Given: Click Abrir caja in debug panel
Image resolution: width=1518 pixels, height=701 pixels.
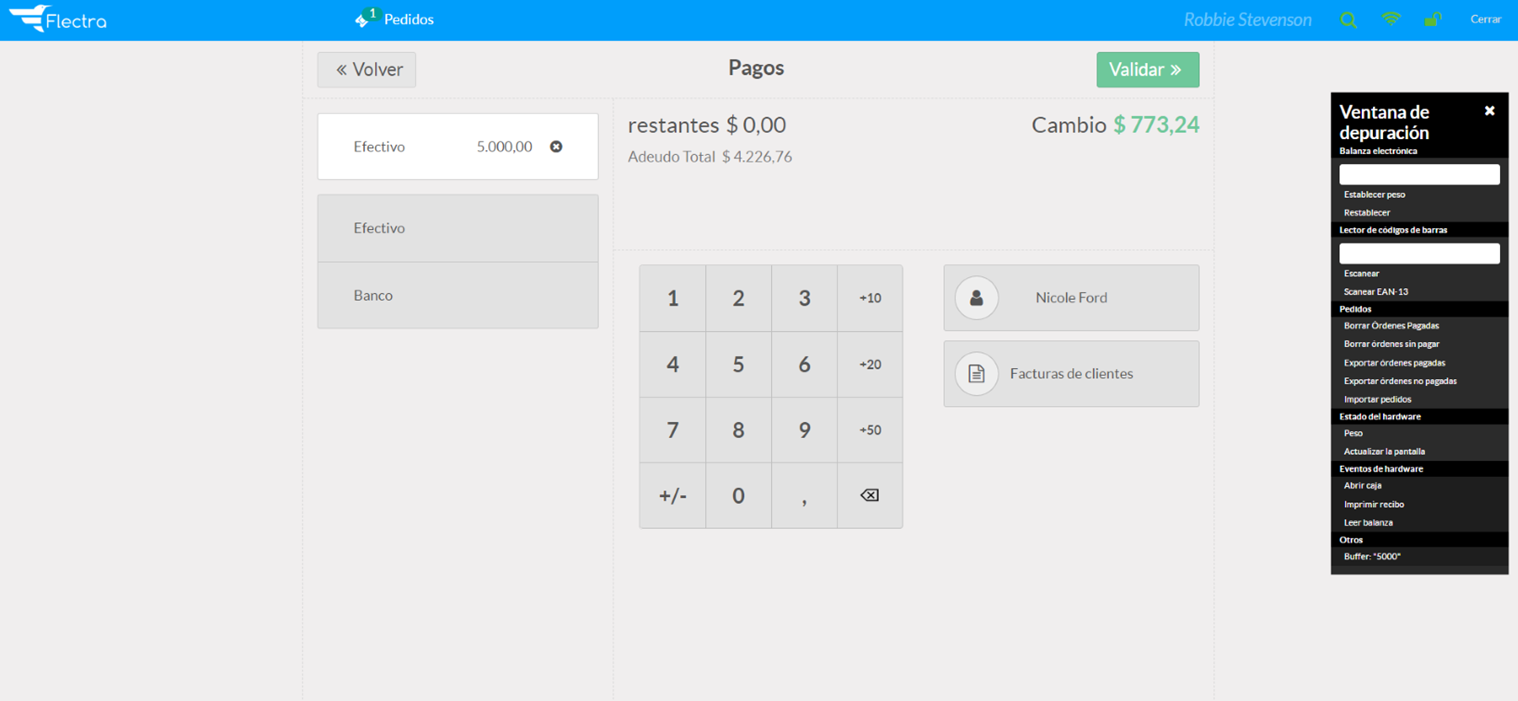Looking at the screenshot, I should point(1362,486).
